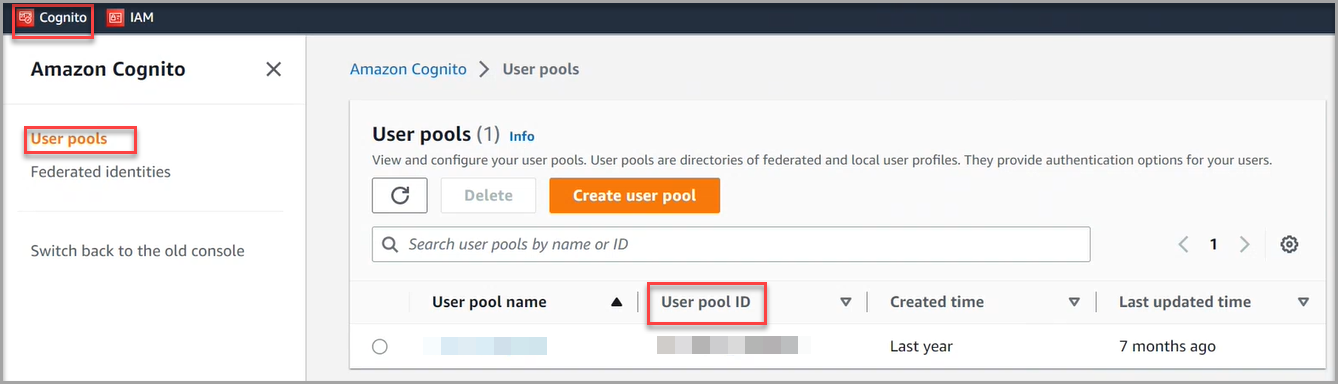
Task: Click the search magnifier icon
Action: pyautogui.click(x=391, y=244)
